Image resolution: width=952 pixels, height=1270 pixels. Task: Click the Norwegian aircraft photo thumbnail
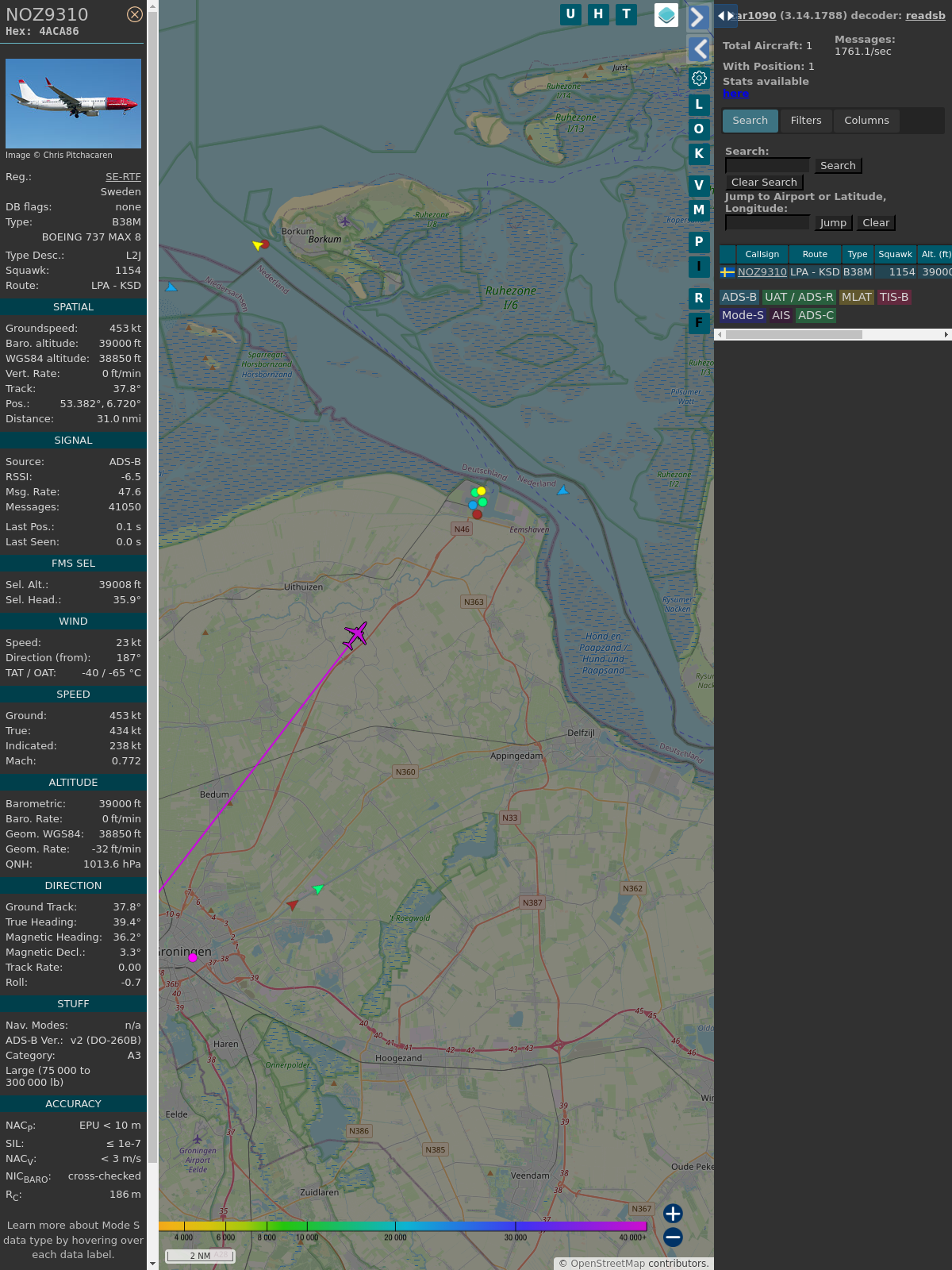coord(73,103)
